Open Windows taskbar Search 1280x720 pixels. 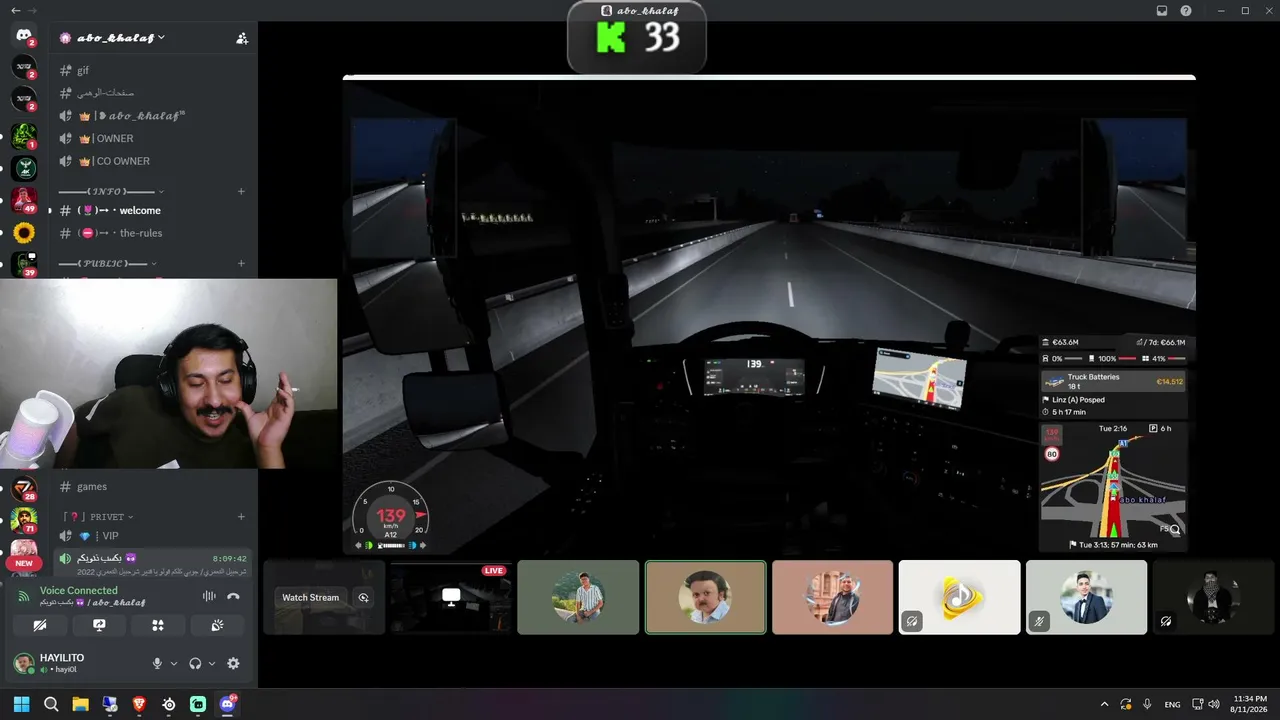(x=51, y=704)
